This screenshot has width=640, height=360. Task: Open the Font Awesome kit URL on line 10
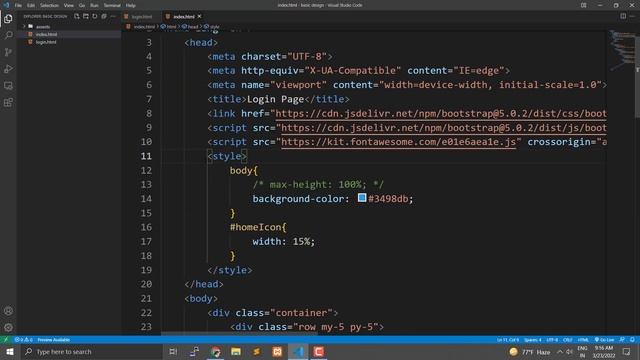pyautogui.click(x=398, y=142)
